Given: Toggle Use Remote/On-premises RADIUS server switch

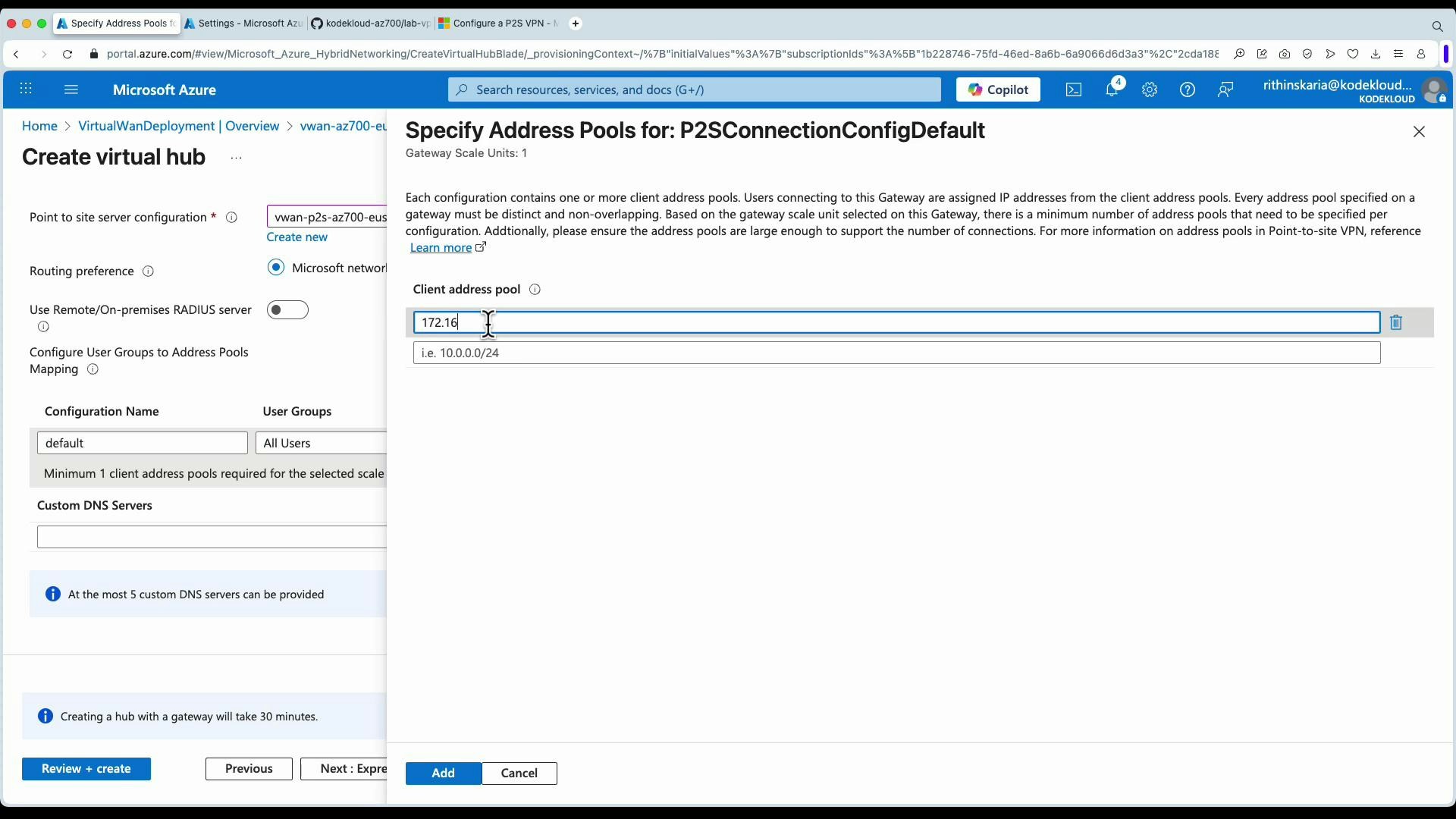Looking at the screenshot, I should pyautogui.click(x=287, y=309).
